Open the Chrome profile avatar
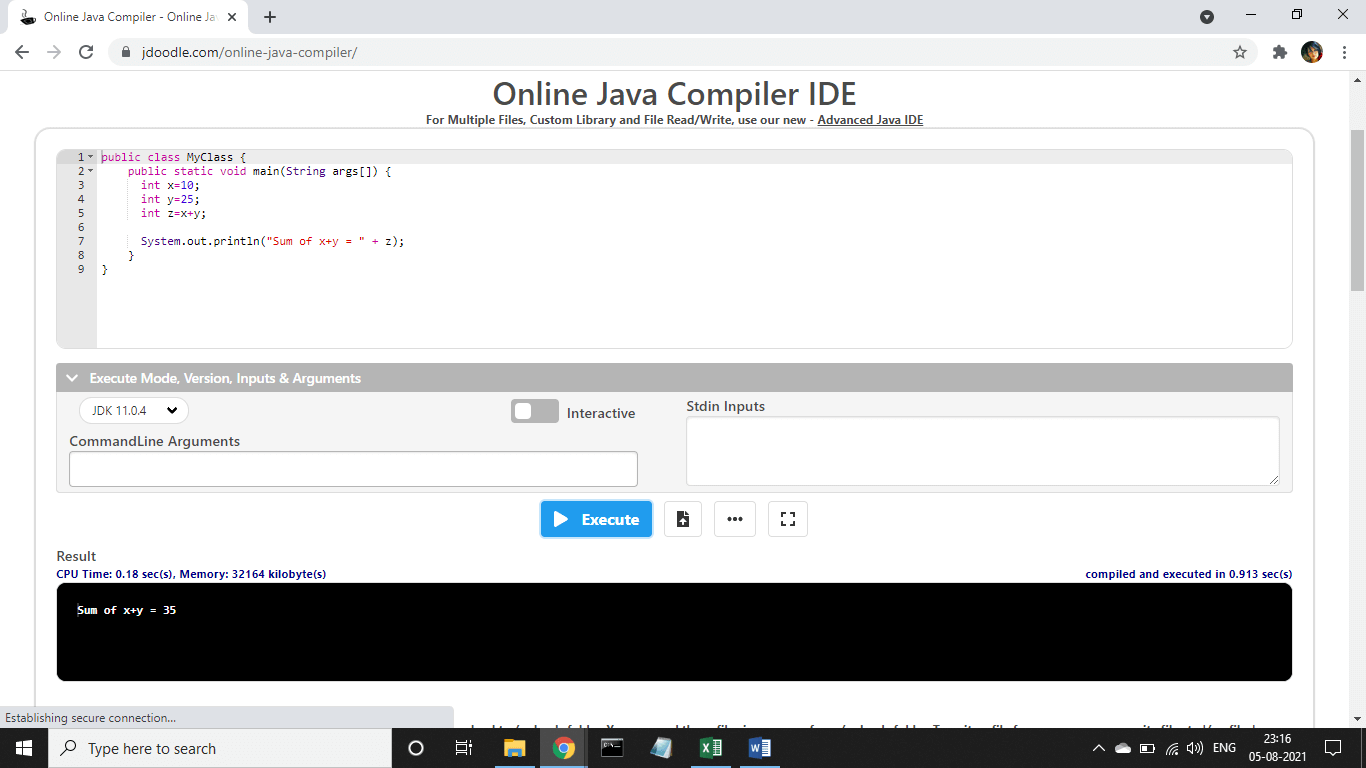Screen dimensions: 1366x768 pyautogui.click(x=1312, y=52)
